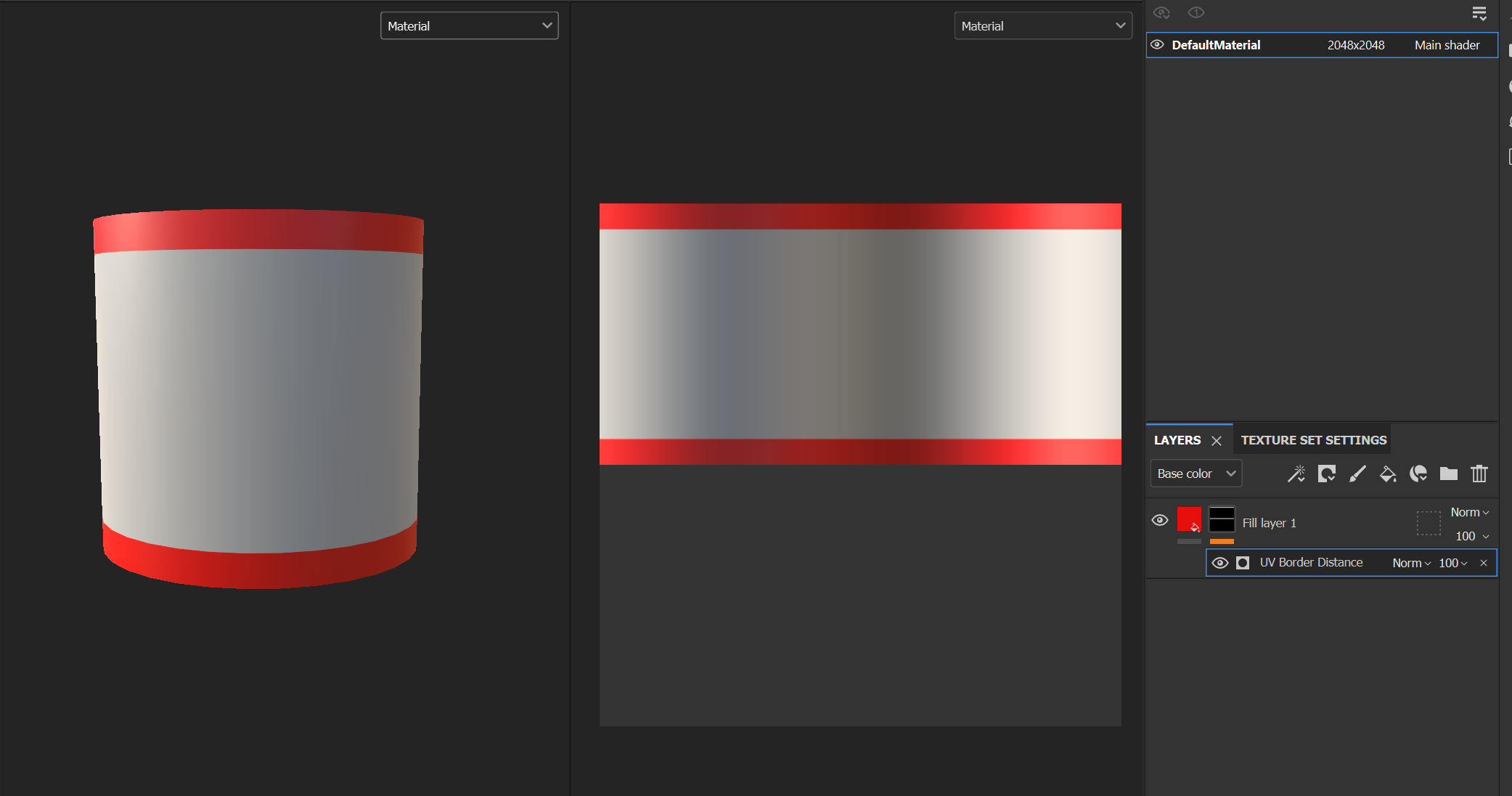Click the add mask icon in Layers toolbar
This screenshot has width=1512, height=796.
1327,474
